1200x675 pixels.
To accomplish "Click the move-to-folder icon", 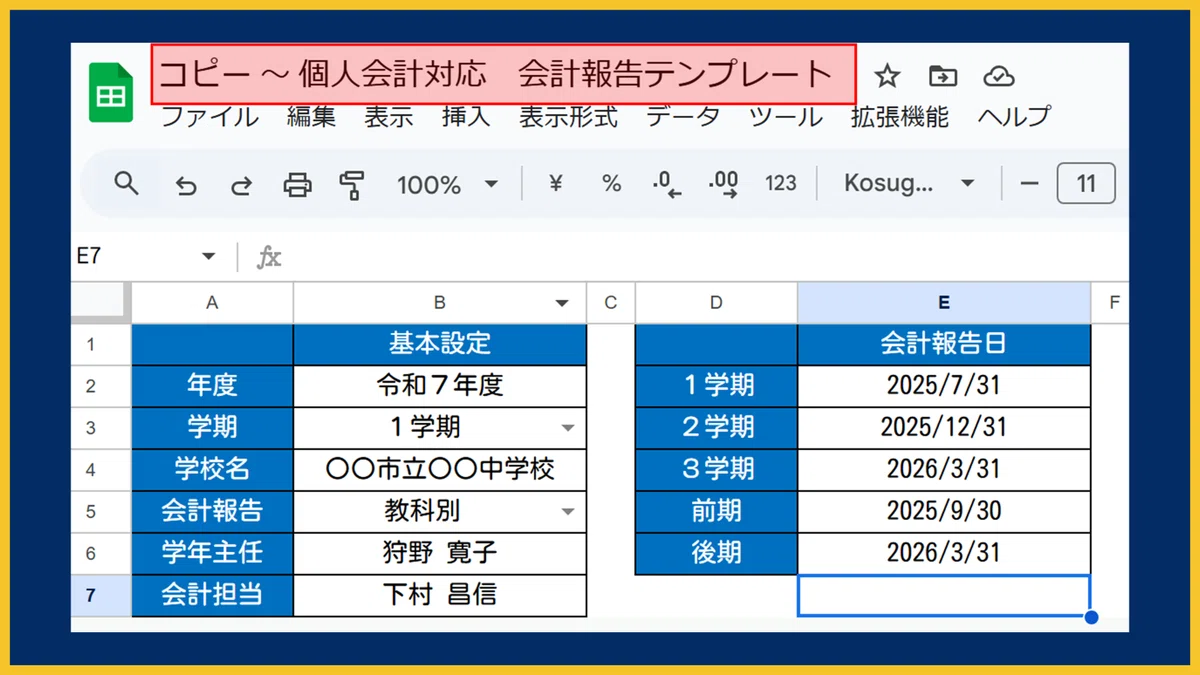I will click(x=943, y=76).
